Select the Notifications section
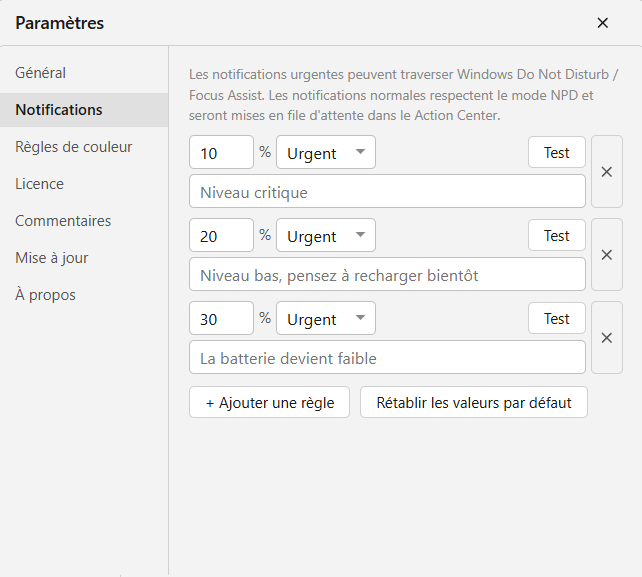The width and height of the screenshot is (642, 577). 84,110
